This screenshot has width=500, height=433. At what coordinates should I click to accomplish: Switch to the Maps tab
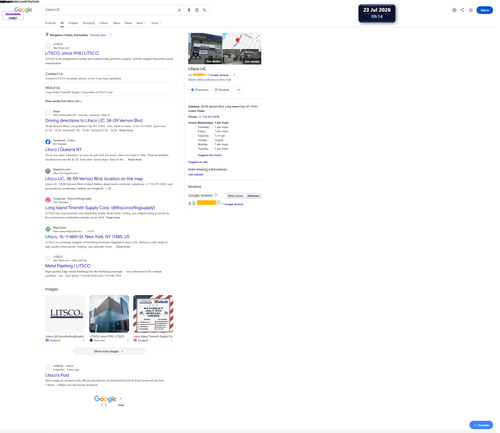[116, 23]
